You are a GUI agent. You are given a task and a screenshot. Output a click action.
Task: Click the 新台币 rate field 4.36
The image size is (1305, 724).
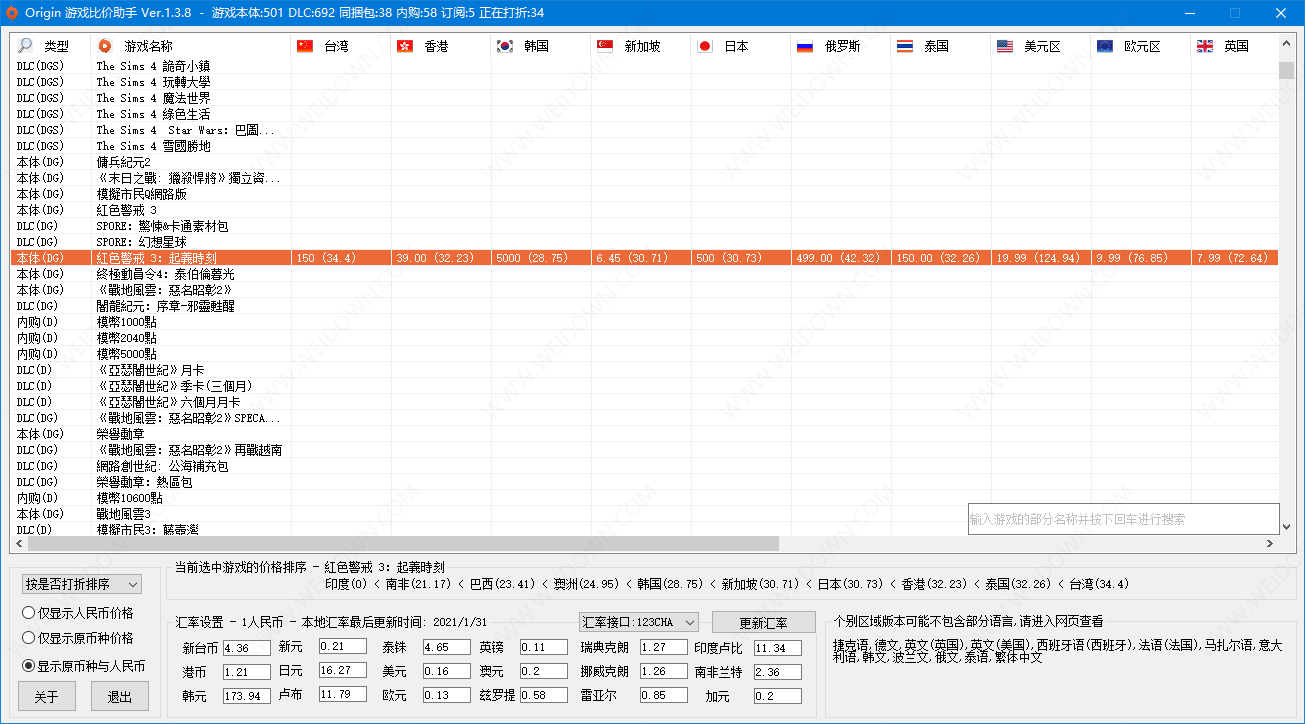[246, 648]
